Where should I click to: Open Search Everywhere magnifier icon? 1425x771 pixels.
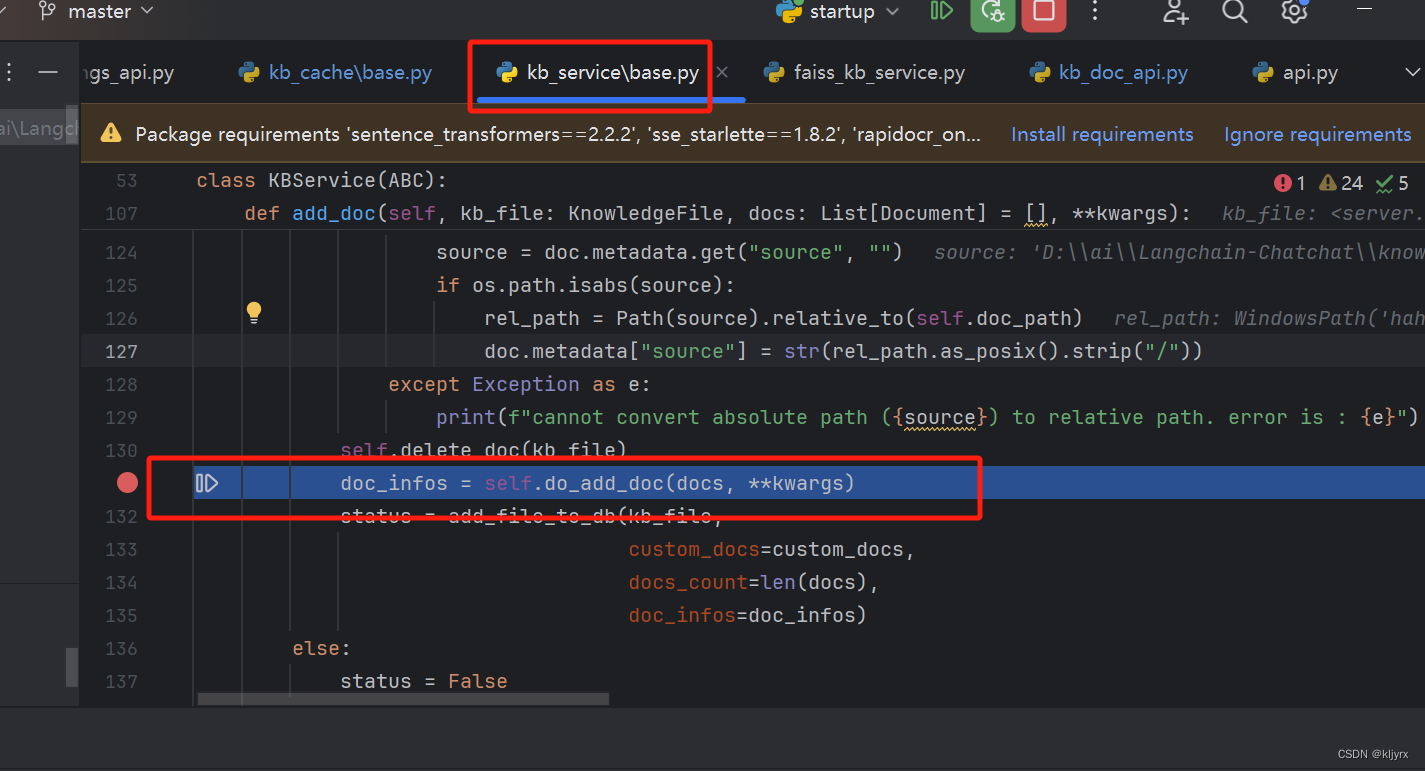1235,12
